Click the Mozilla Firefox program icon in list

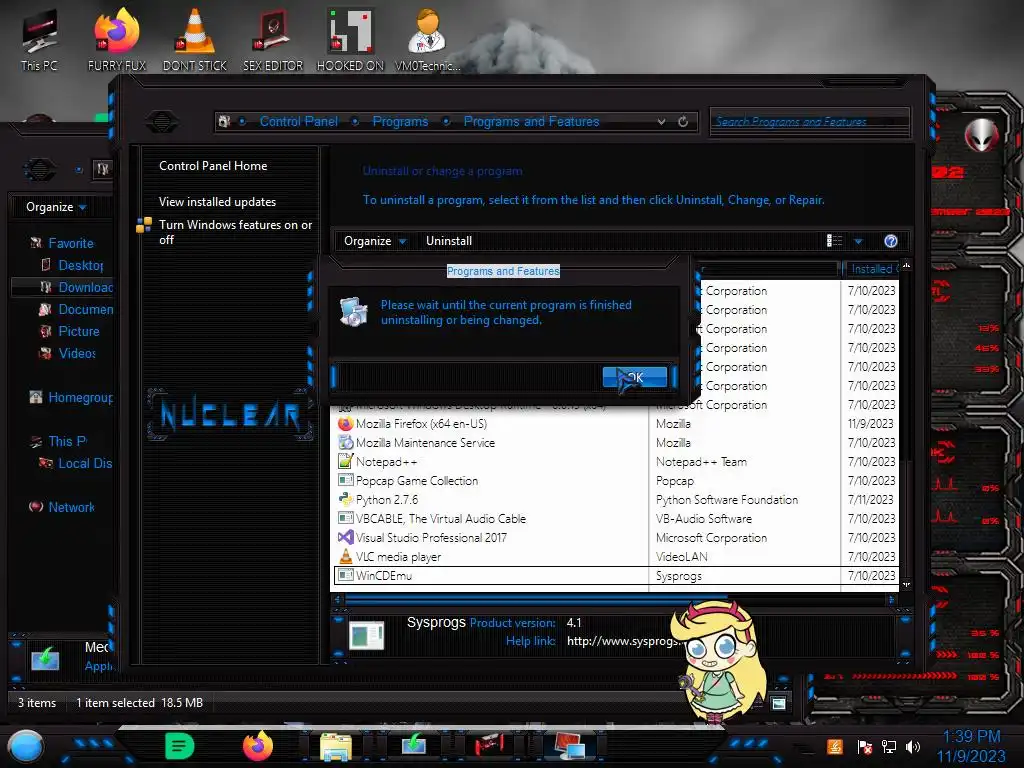(345, 424)
